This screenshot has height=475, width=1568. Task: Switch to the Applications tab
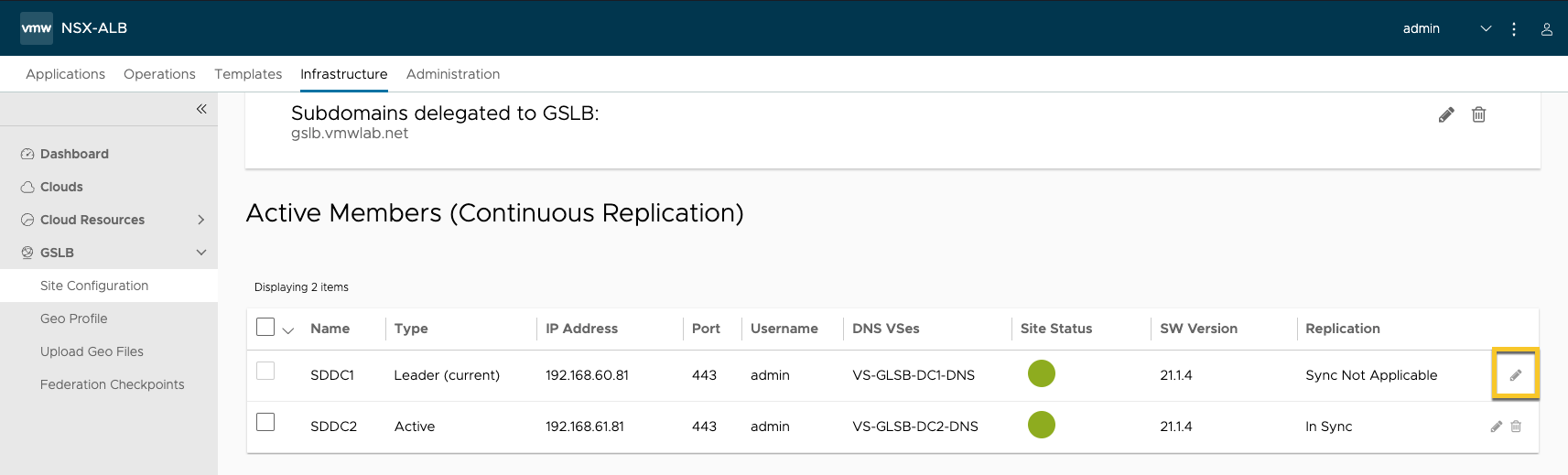click(x=65, y=74)
